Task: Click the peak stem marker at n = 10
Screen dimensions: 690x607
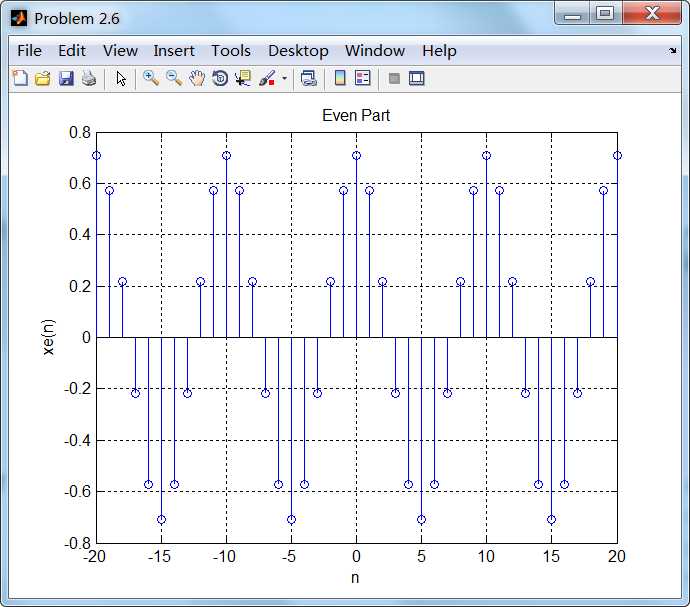Action: tap(486, 155)
